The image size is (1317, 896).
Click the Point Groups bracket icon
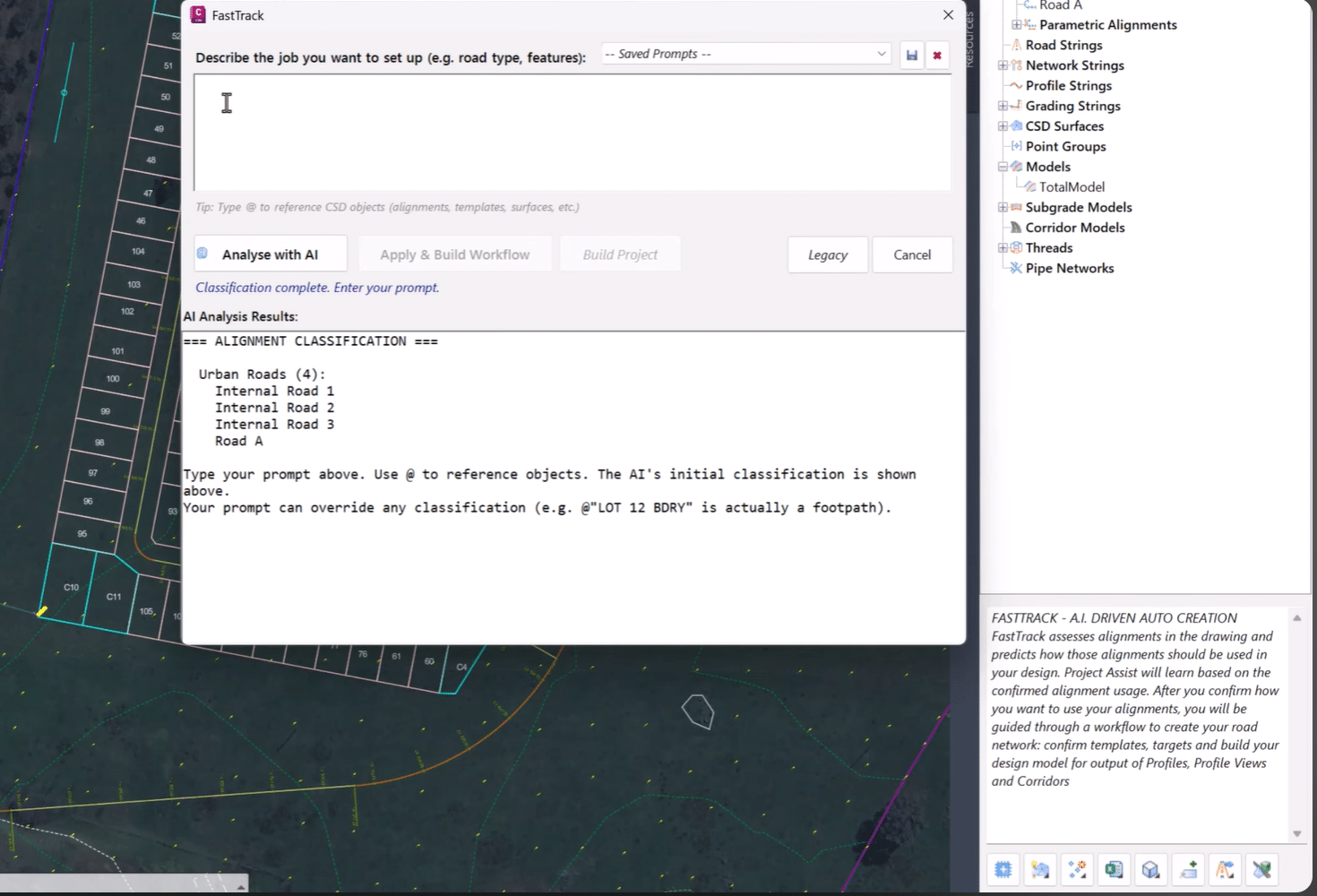click(1016, 146)
